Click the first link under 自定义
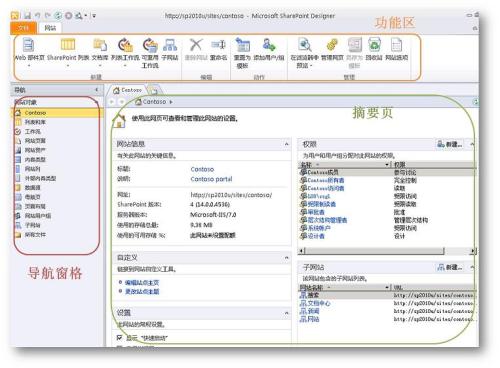Viewport: 500px width, 368px height. (142, 283)
